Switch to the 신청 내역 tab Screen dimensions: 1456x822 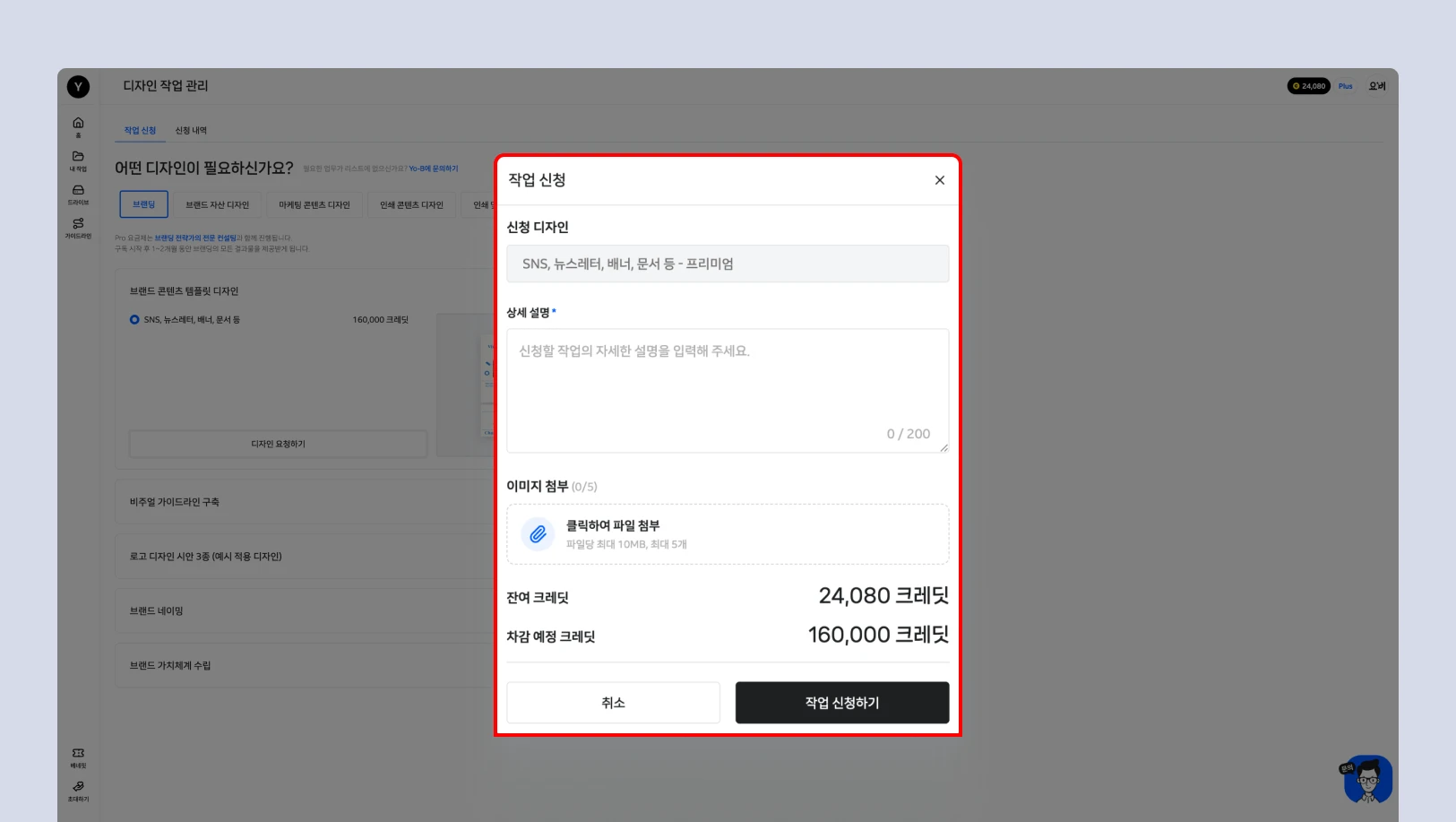[x=191, y=131]
